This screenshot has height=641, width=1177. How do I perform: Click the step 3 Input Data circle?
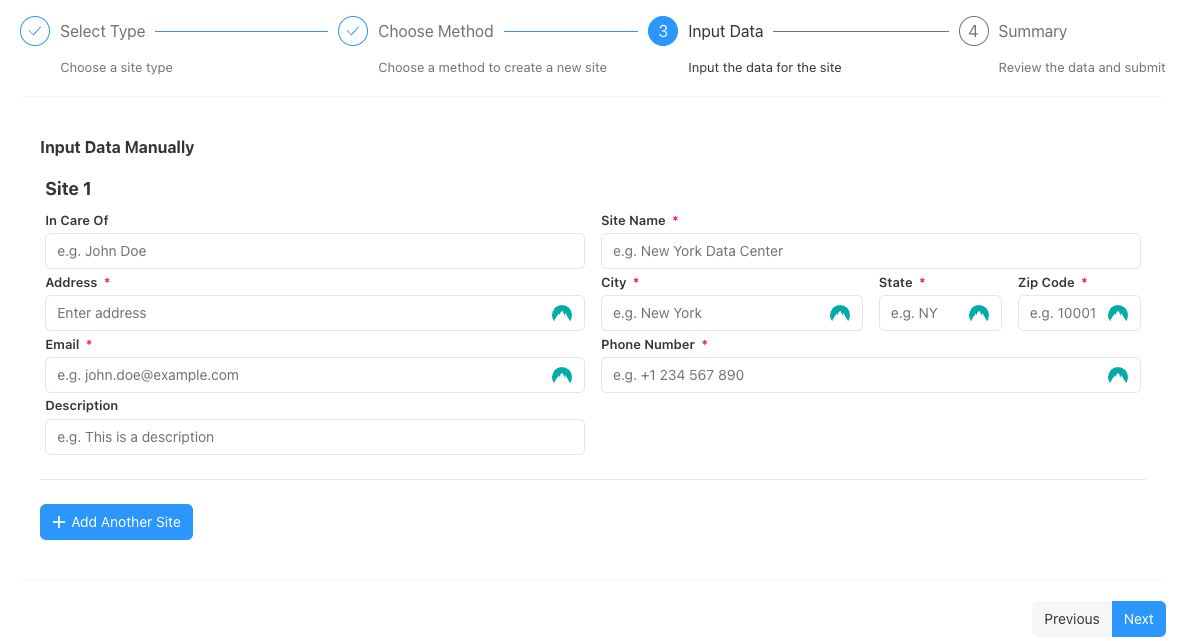click(663, 31)
